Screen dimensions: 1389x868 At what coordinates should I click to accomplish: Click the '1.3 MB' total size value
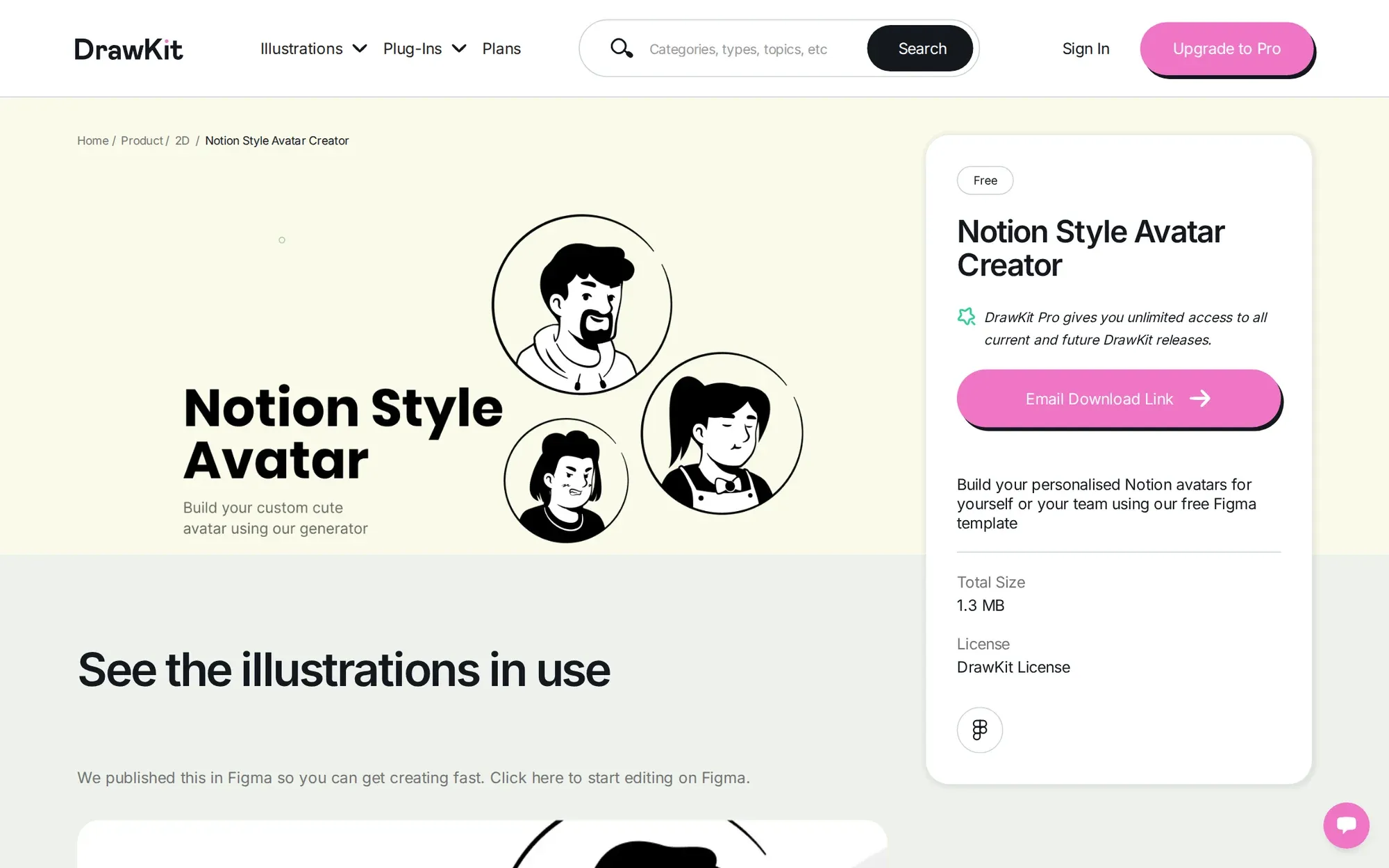click(981, 606)
